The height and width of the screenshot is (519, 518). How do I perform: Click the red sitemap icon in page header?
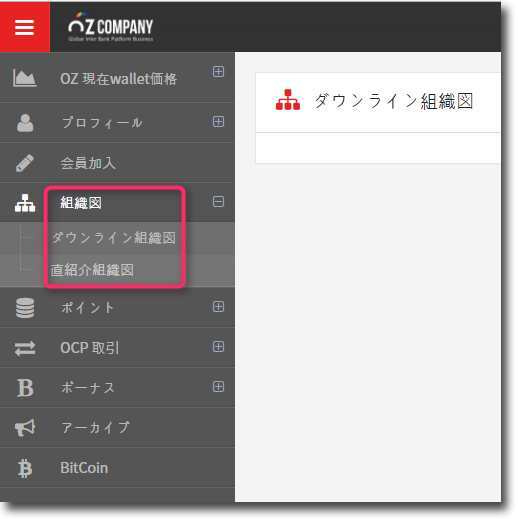coord(288,100)
